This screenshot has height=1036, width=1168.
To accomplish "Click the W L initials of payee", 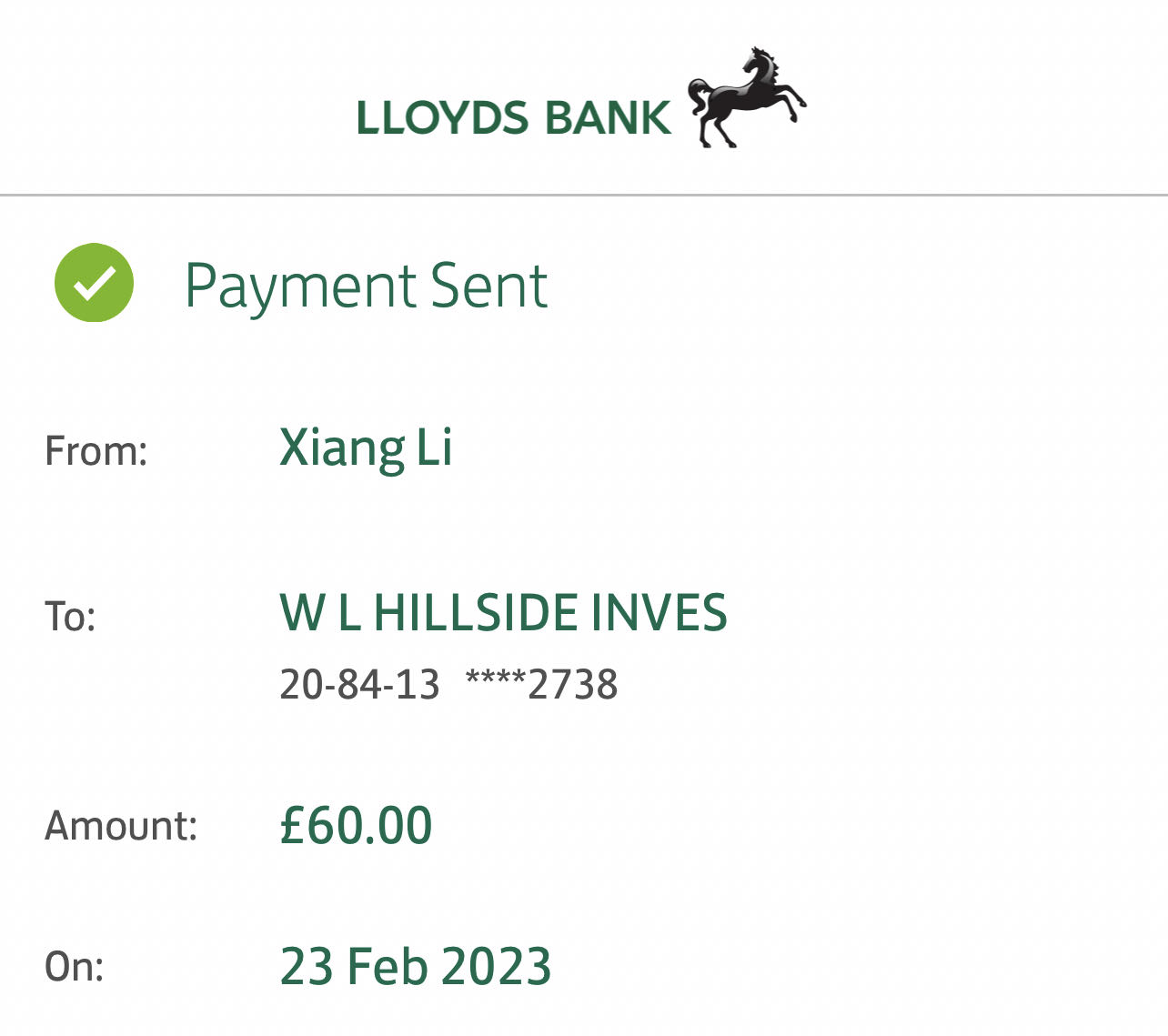I will 320,613.
